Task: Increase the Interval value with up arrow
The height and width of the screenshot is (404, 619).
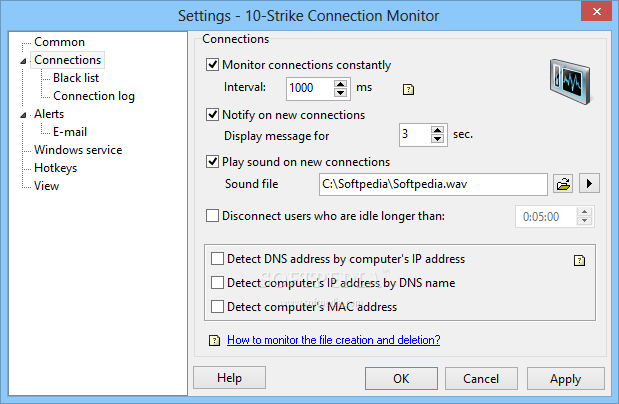Action: coord(340,84)
